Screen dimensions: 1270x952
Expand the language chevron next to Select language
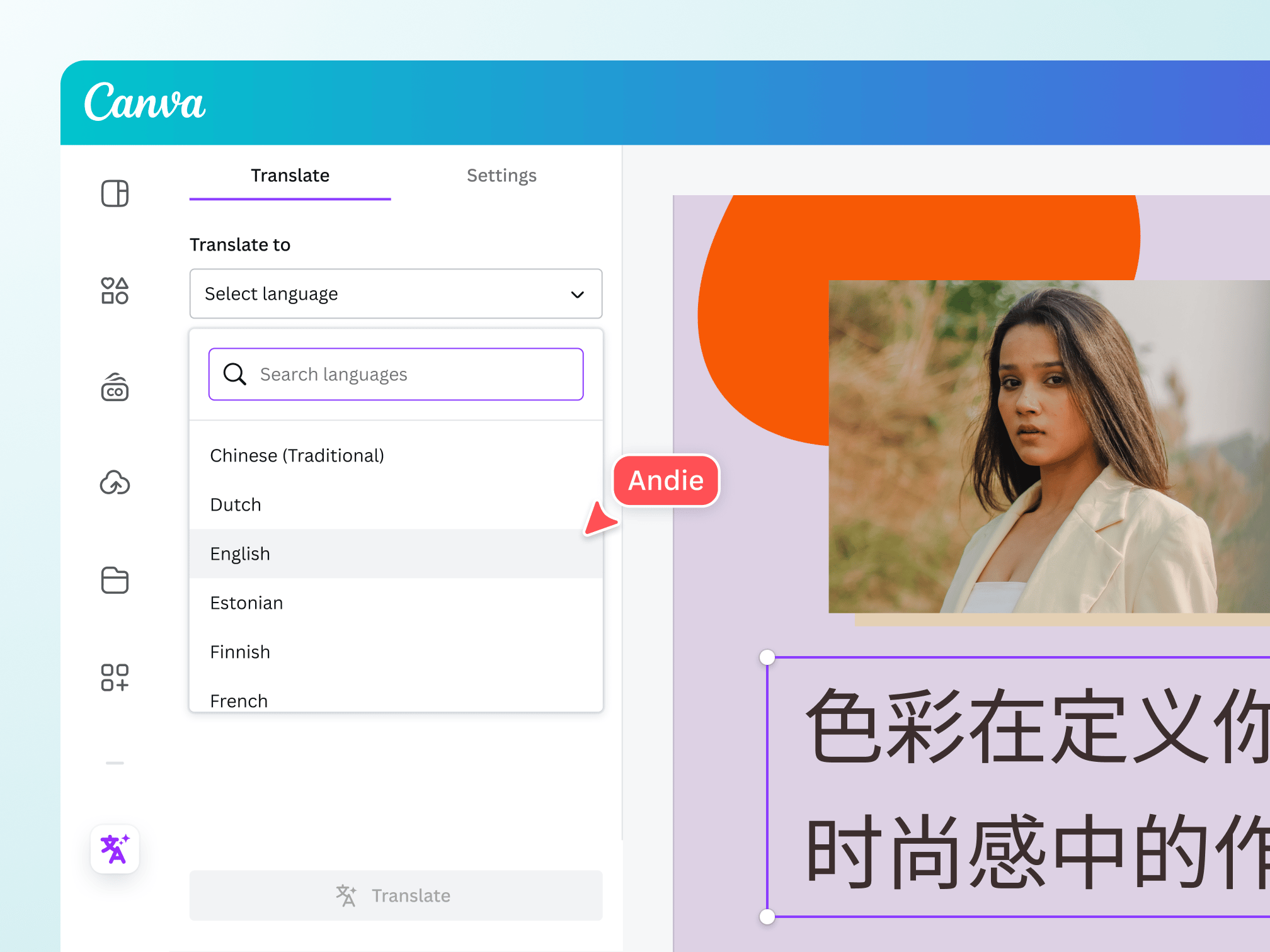[576, 294]
